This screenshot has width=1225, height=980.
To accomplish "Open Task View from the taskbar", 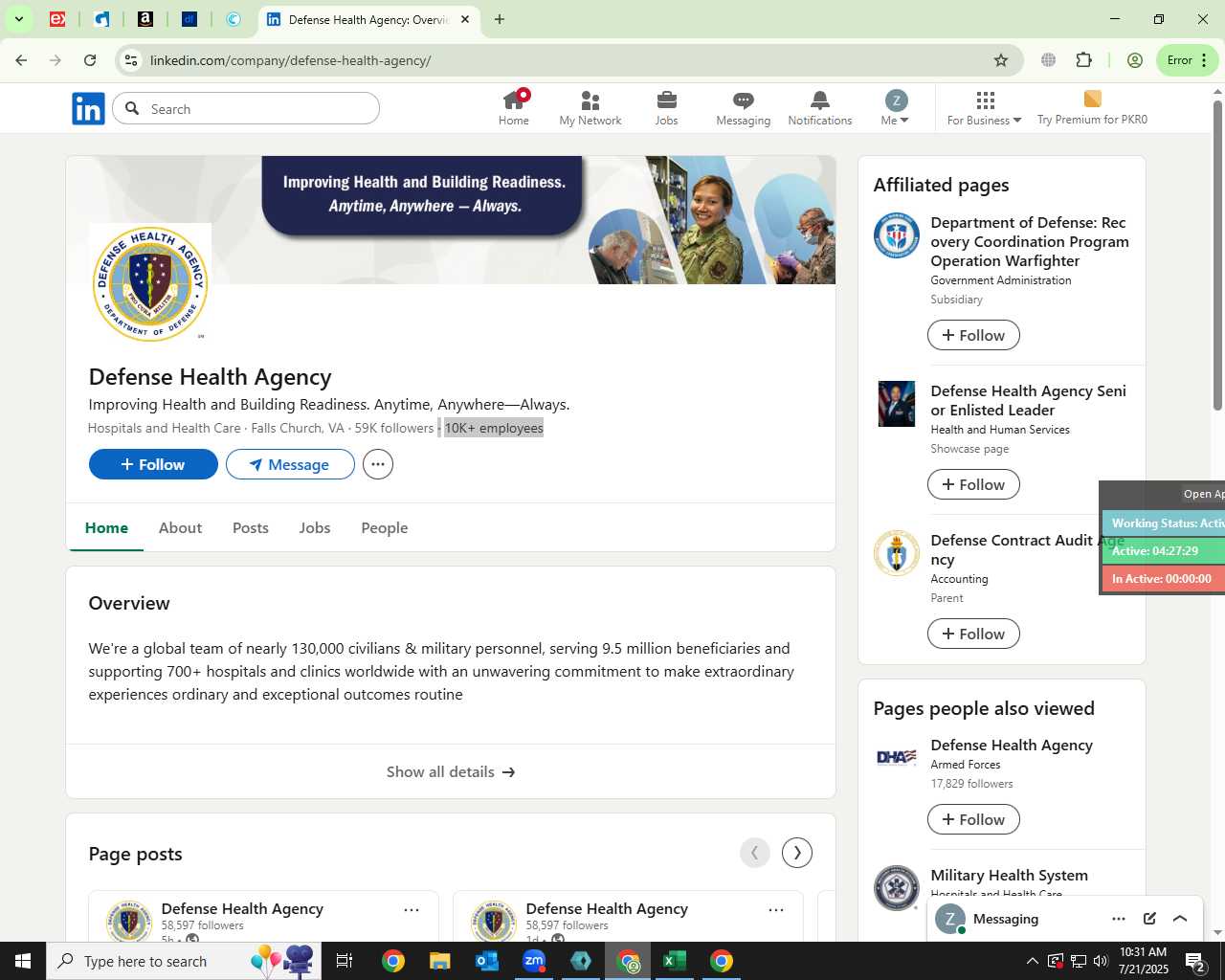I will (x=345, y=961).
